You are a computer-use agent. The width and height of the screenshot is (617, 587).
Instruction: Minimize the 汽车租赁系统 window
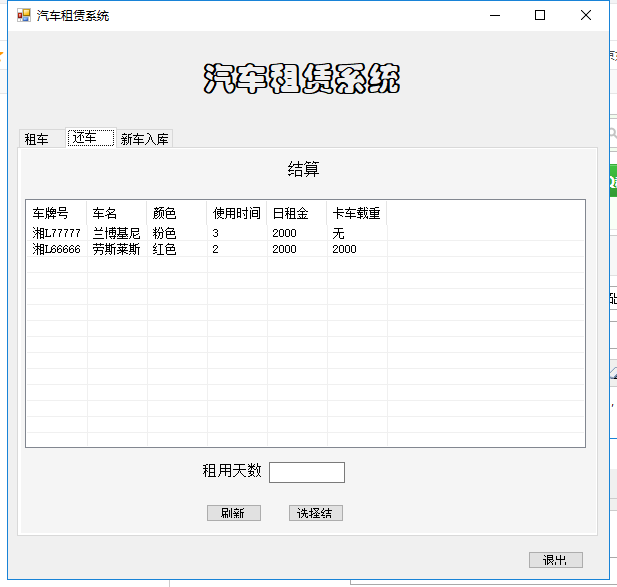(495, 15)
